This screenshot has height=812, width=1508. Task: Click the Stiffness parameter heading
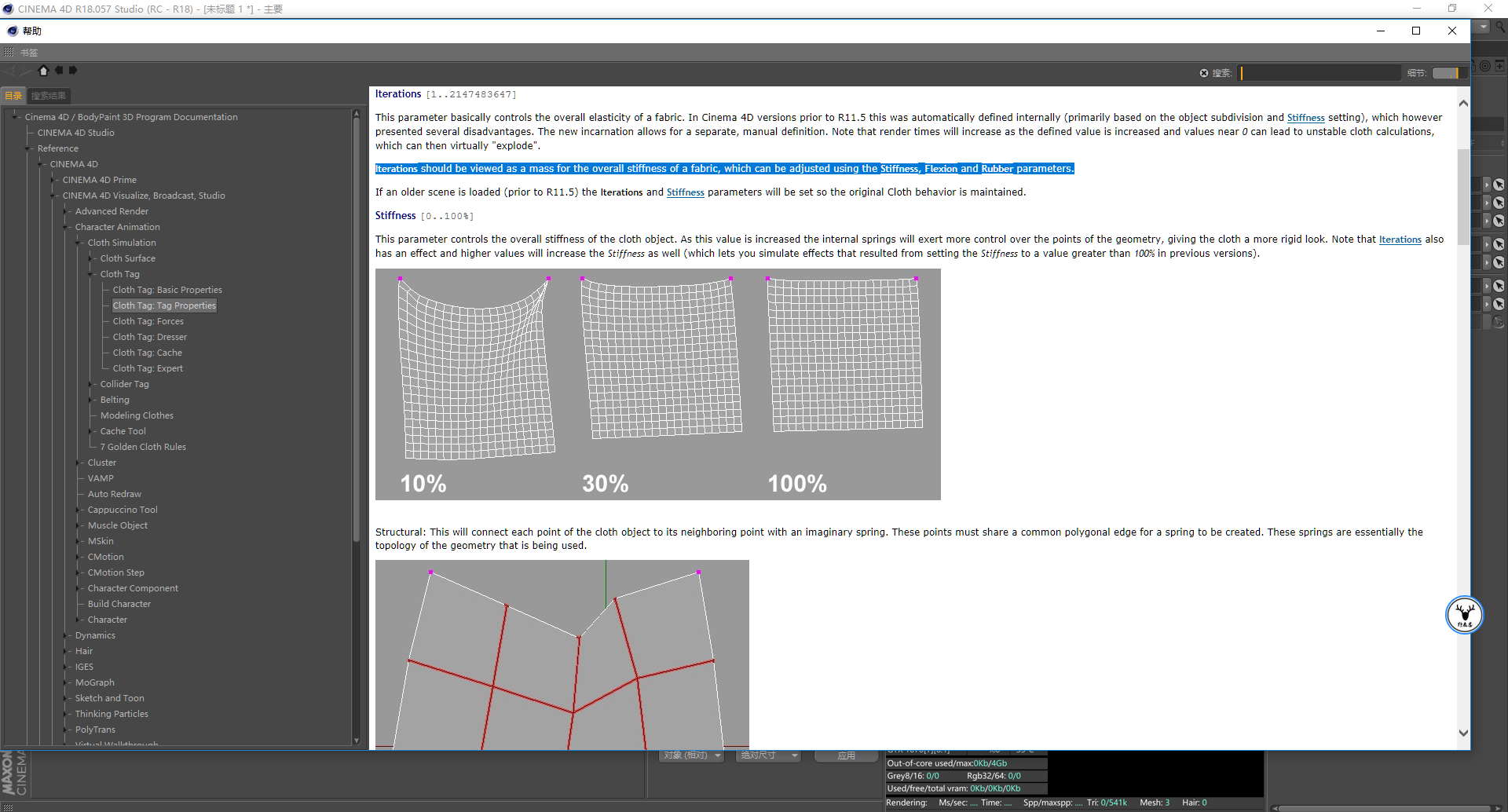click(x=395, y=216)
